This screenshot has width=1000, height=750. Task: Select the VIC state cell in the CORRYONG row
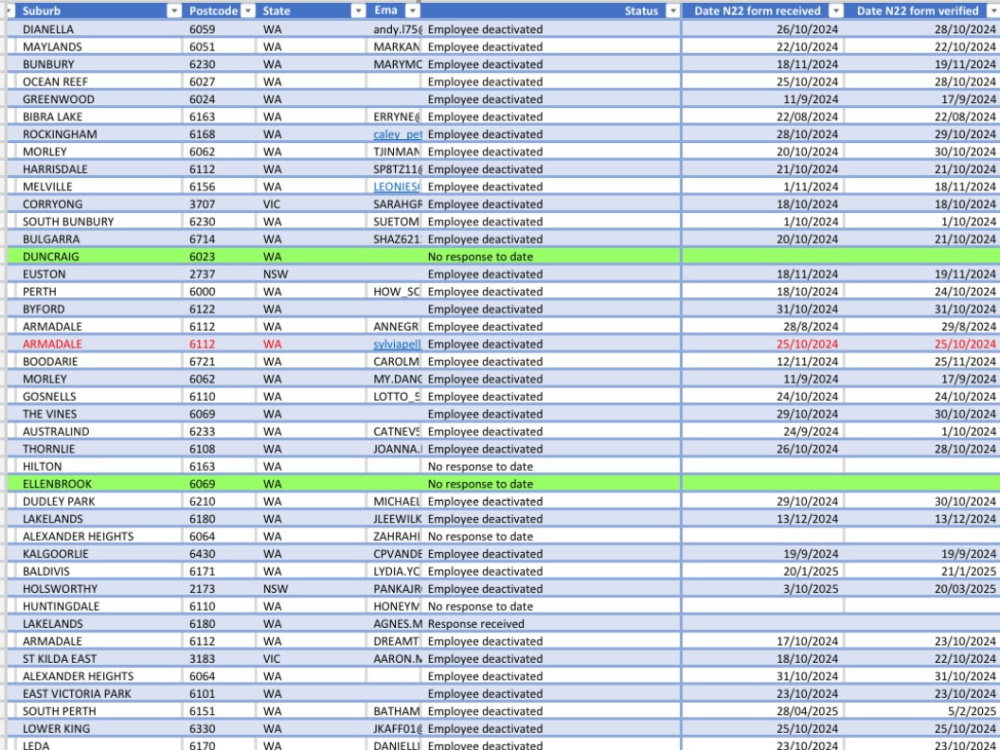(x=312, y=204)
